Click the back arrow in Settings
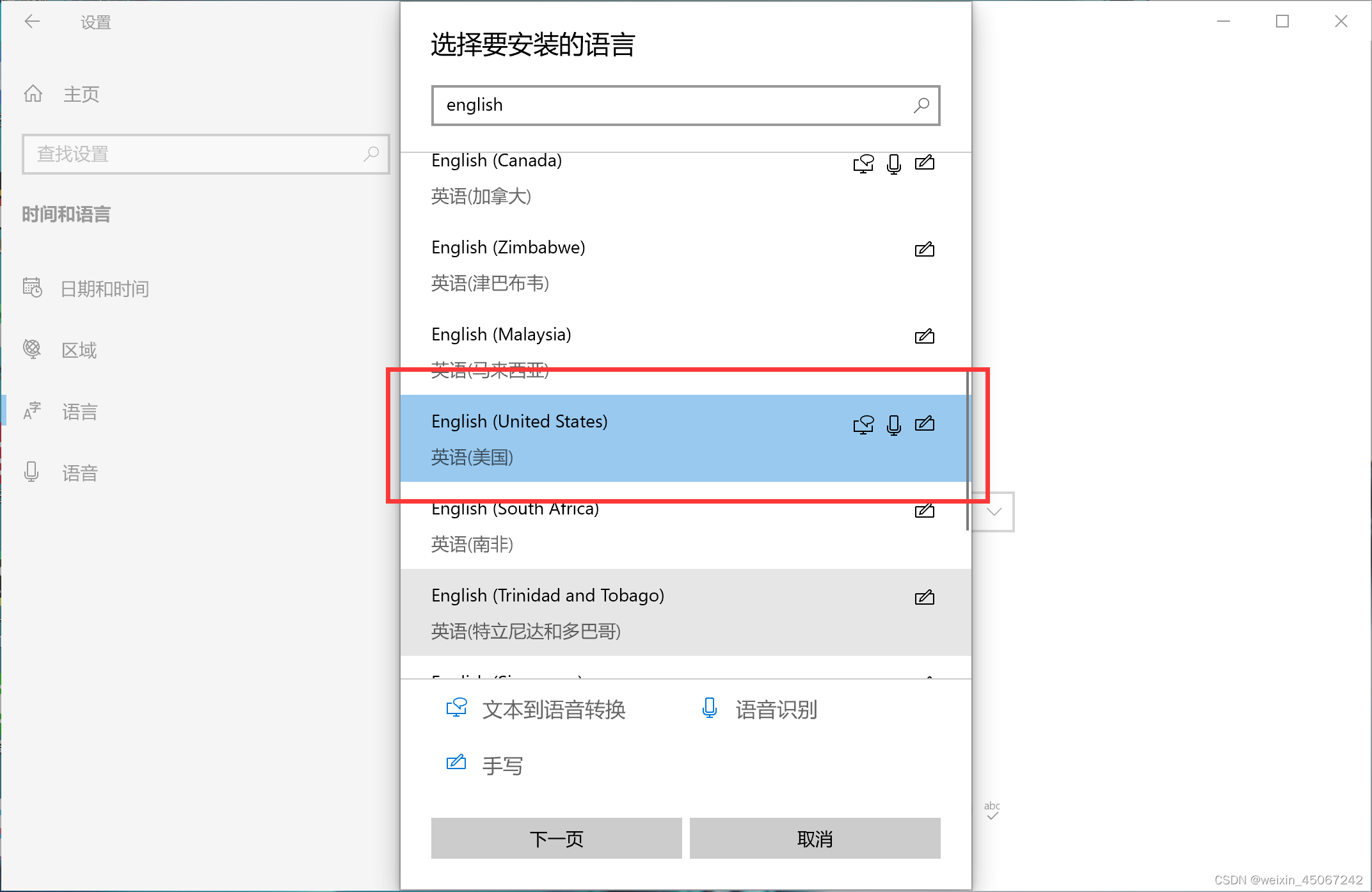The image size is (1372, 892). (x=32, y=22)
